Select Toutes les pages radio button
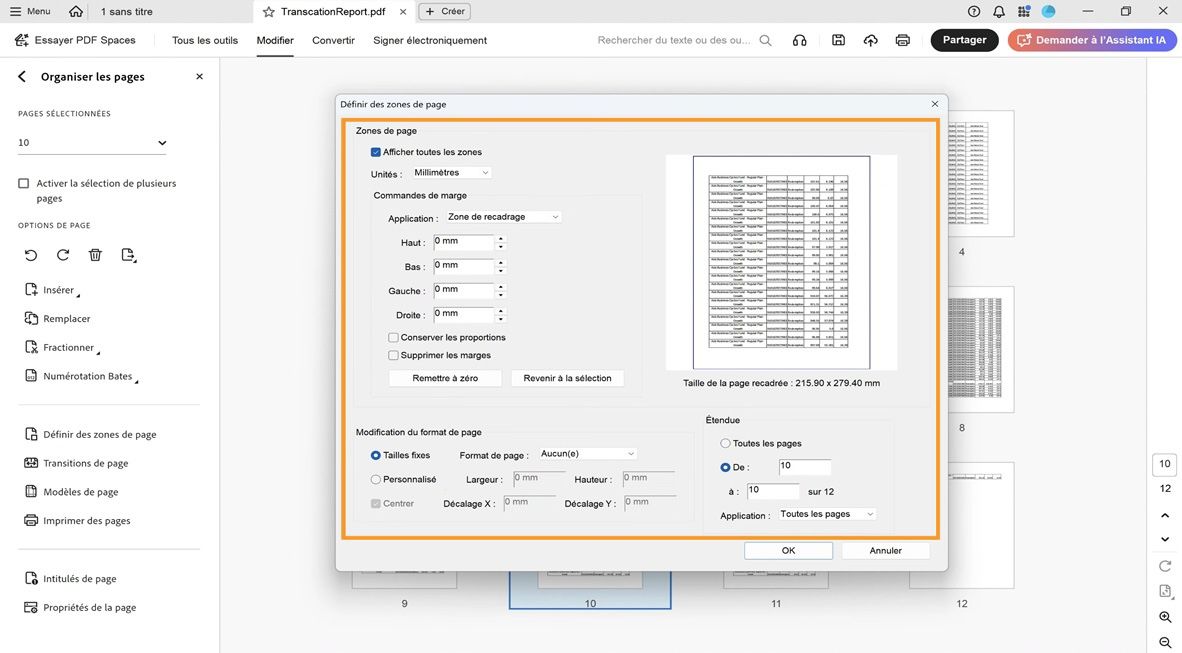Viewport: 1182px width, 653px height. coord(725,443)
